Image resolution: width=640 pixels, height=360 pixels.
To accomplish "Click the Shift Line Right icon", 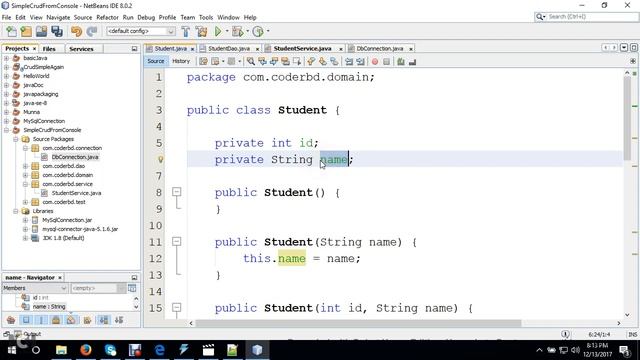I will pyautogui.click(x=360, y=62).
